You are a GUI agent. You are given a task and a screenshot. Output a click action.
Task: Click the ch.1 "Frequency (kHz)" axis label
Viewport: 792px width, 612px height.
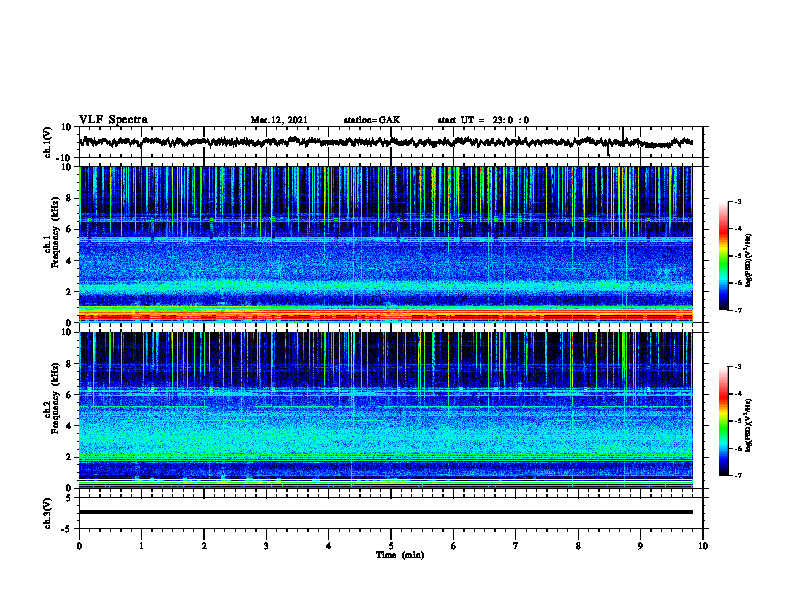pos(54,232)
